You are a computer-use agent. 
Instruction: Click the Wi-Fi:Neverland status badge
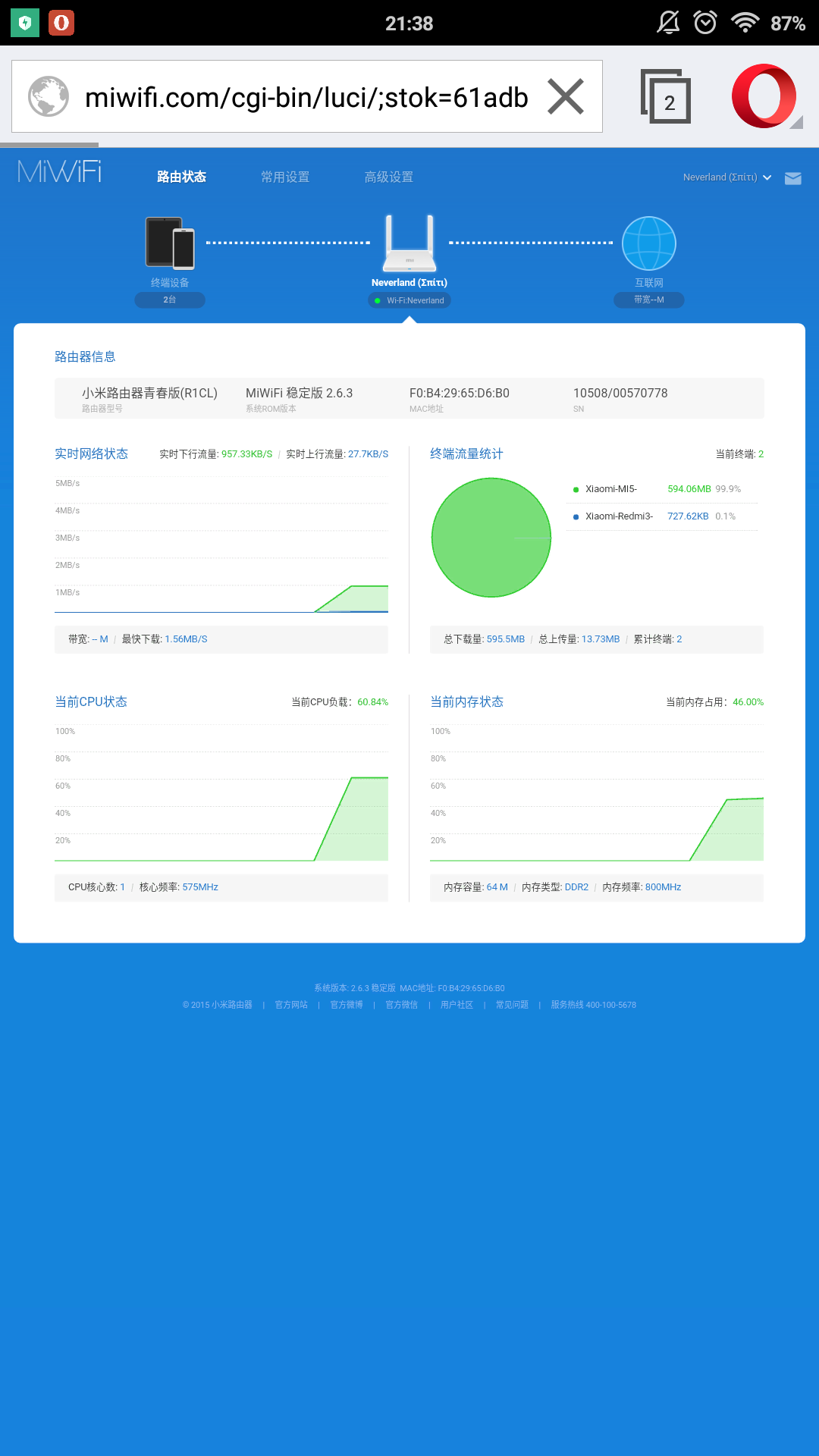pos(409,300)
